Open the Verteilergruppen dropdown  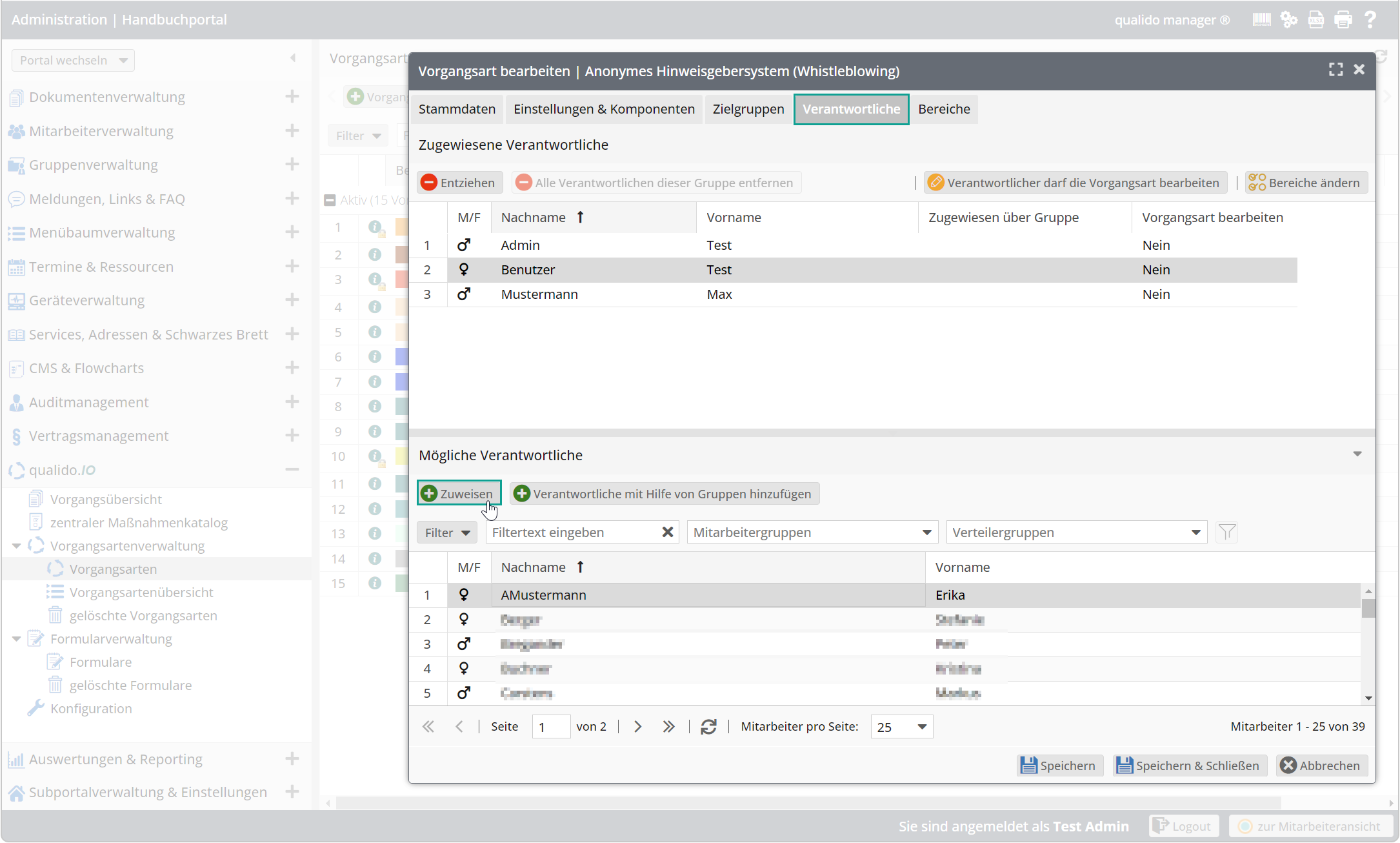click(1077, 533)
